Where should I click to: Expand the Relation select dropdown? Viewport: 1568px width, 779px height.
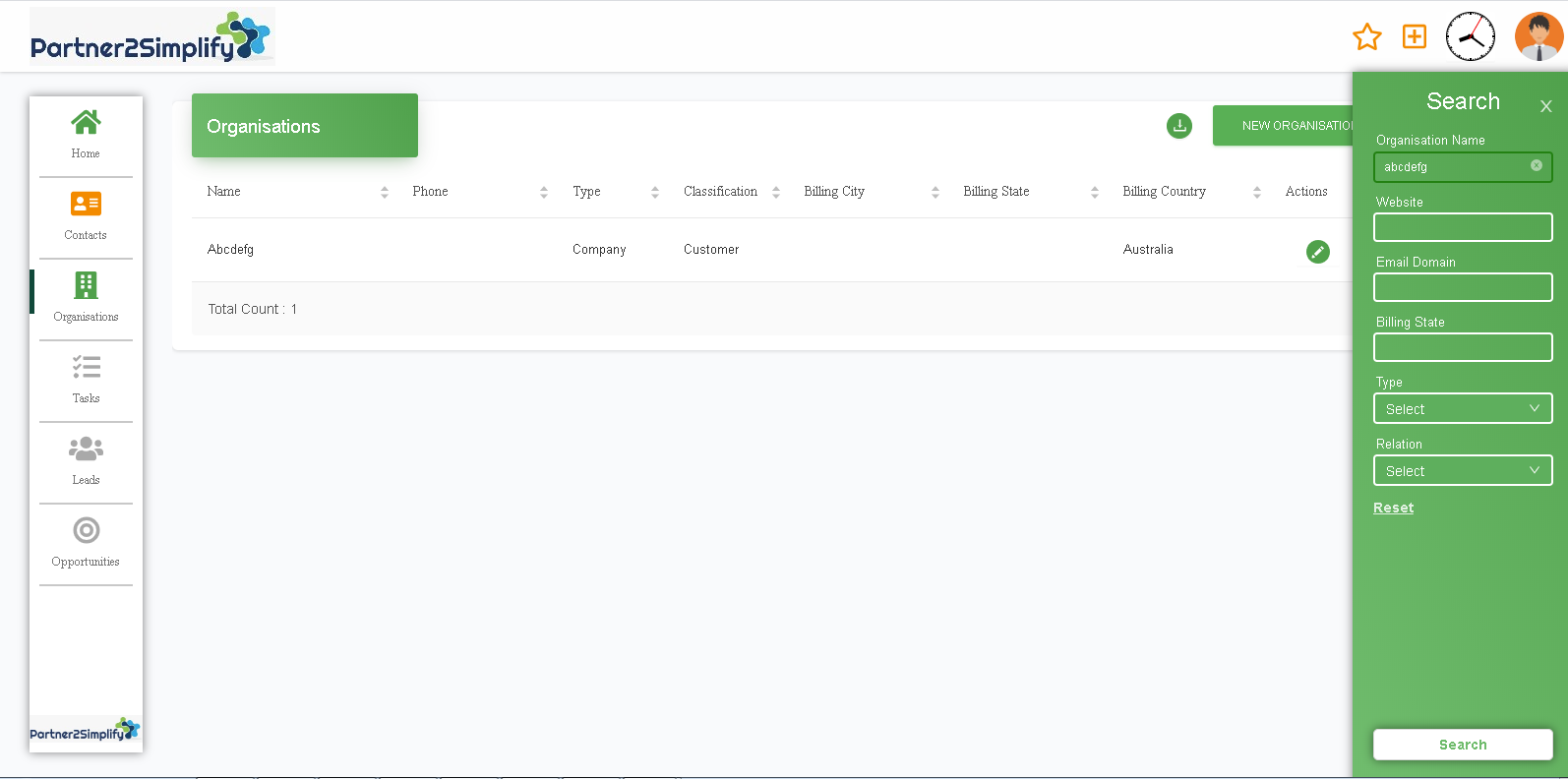coord(1462,471)
